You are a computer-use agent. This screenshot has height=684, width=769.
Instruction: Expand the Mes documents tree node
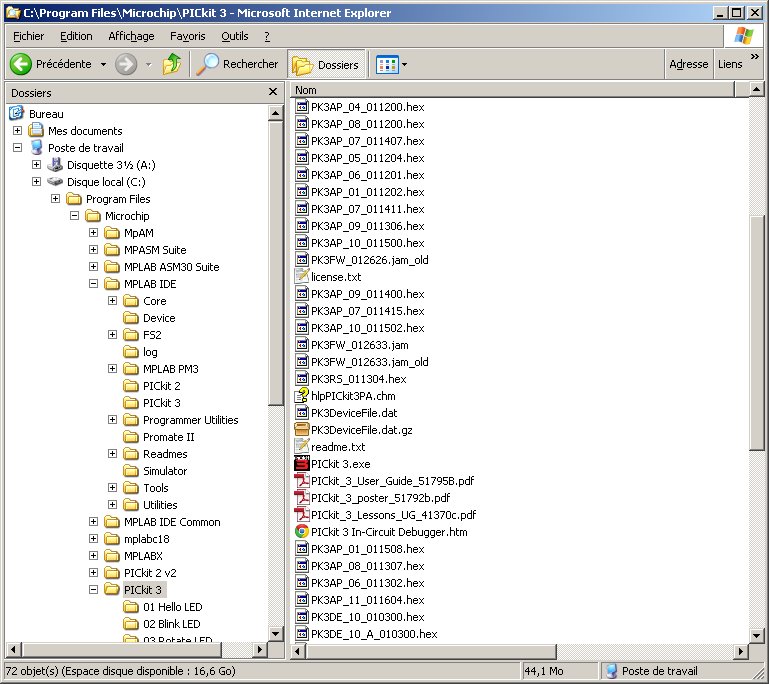click(18, 130)
